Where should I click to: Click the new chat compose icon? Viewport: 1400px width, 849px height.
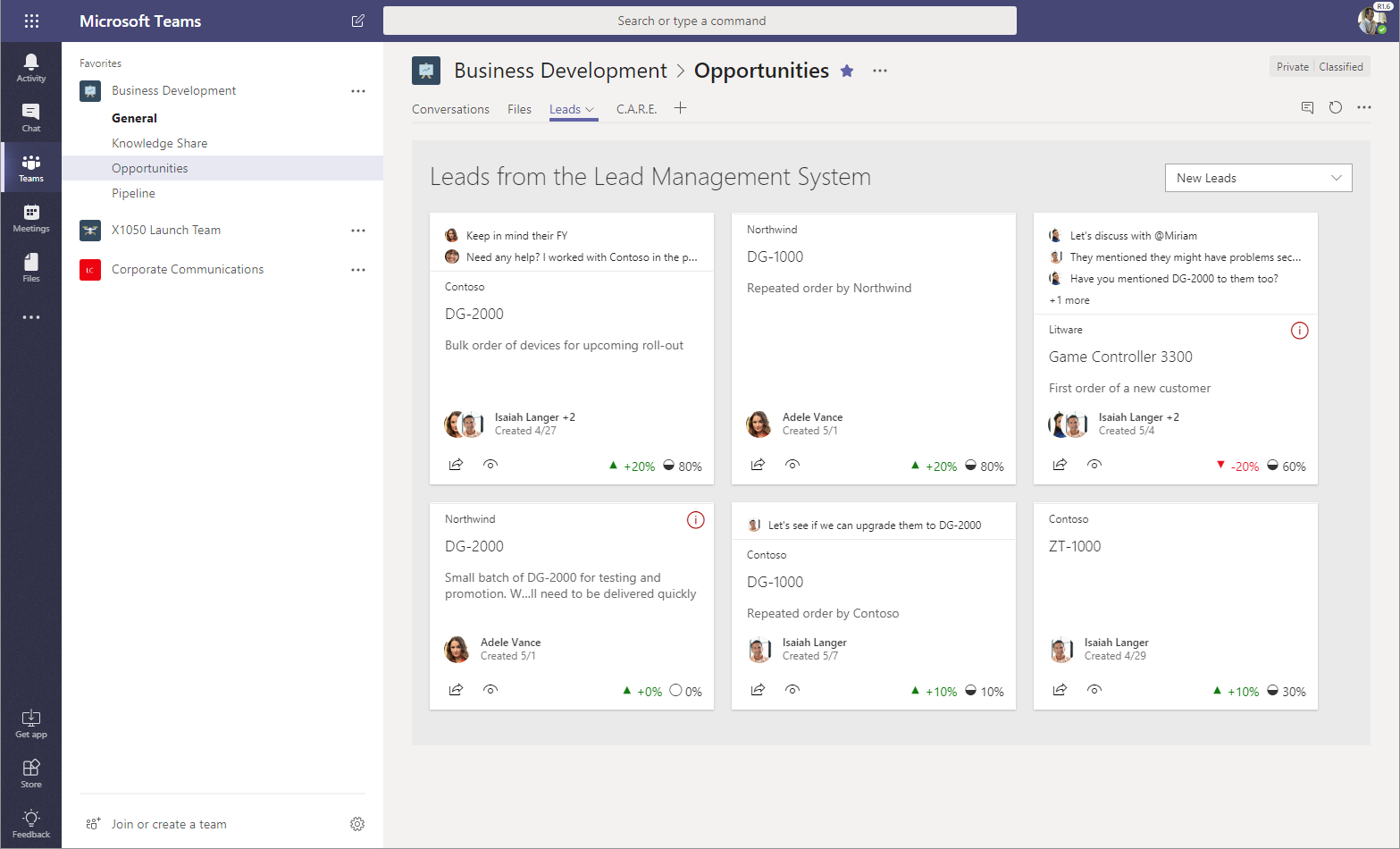coord(358,21)
